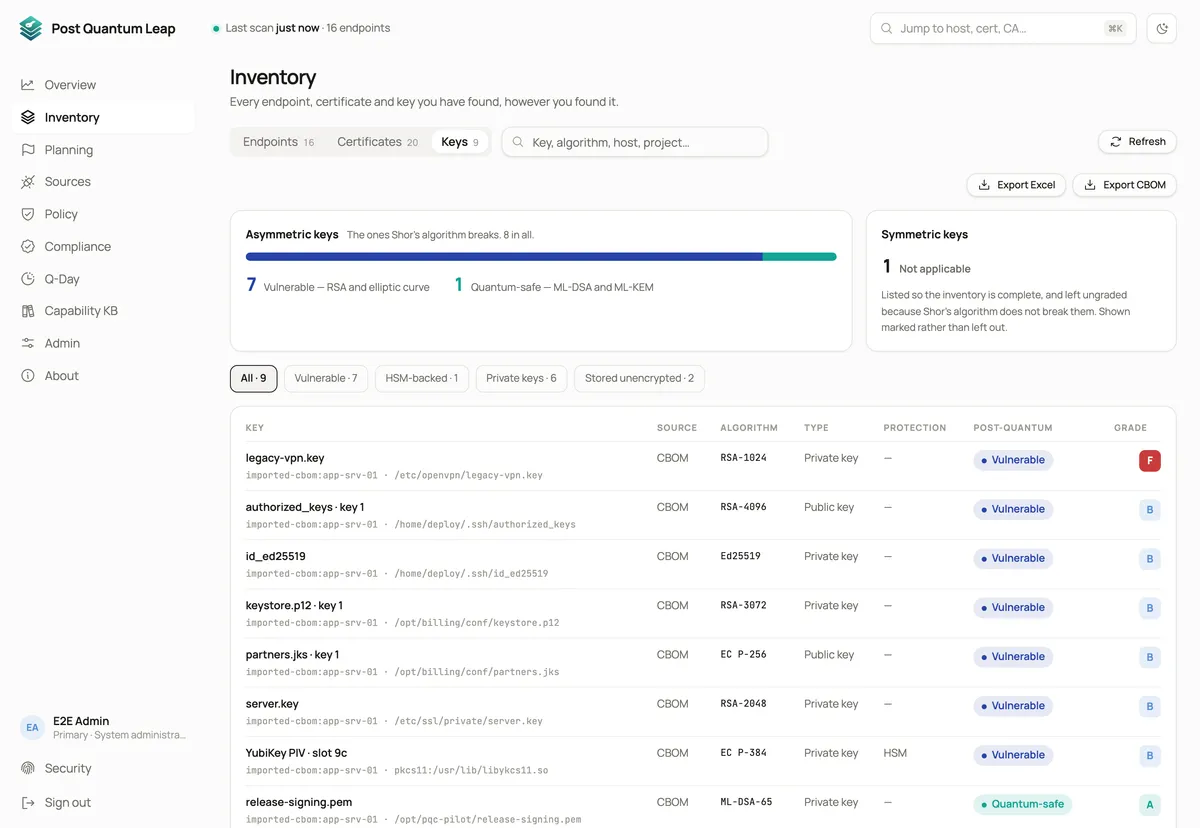Switch to the Endpoints tab
This screenshot has height=828, width=1200.
pos(279,142)
